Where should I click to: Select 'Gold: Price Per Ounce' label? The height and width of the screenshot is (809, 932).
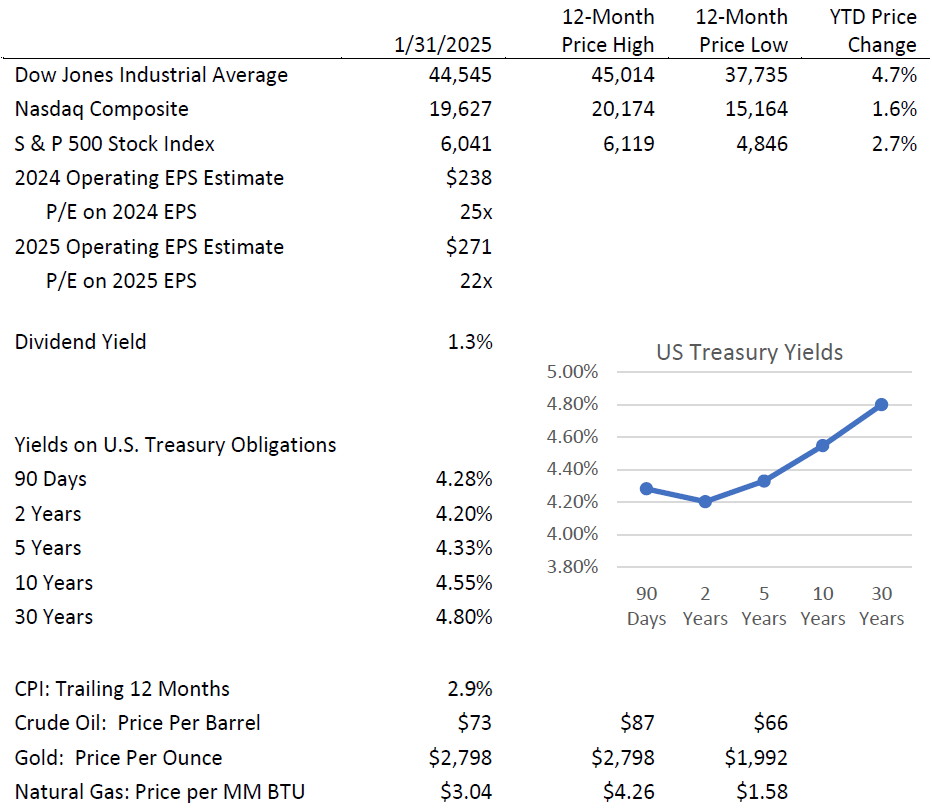[x=118, y=758]
